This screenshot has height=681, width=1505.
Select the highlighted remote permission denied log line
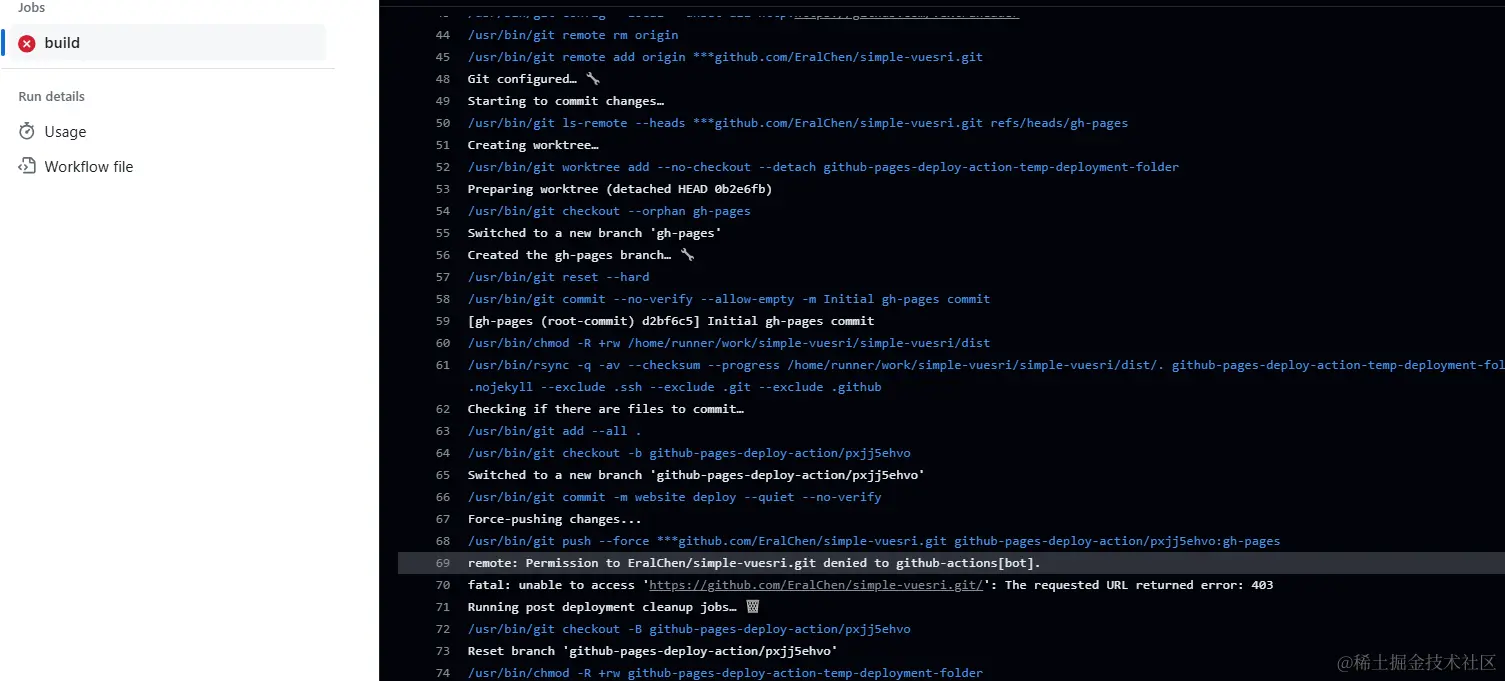click(x=753, y=562)
